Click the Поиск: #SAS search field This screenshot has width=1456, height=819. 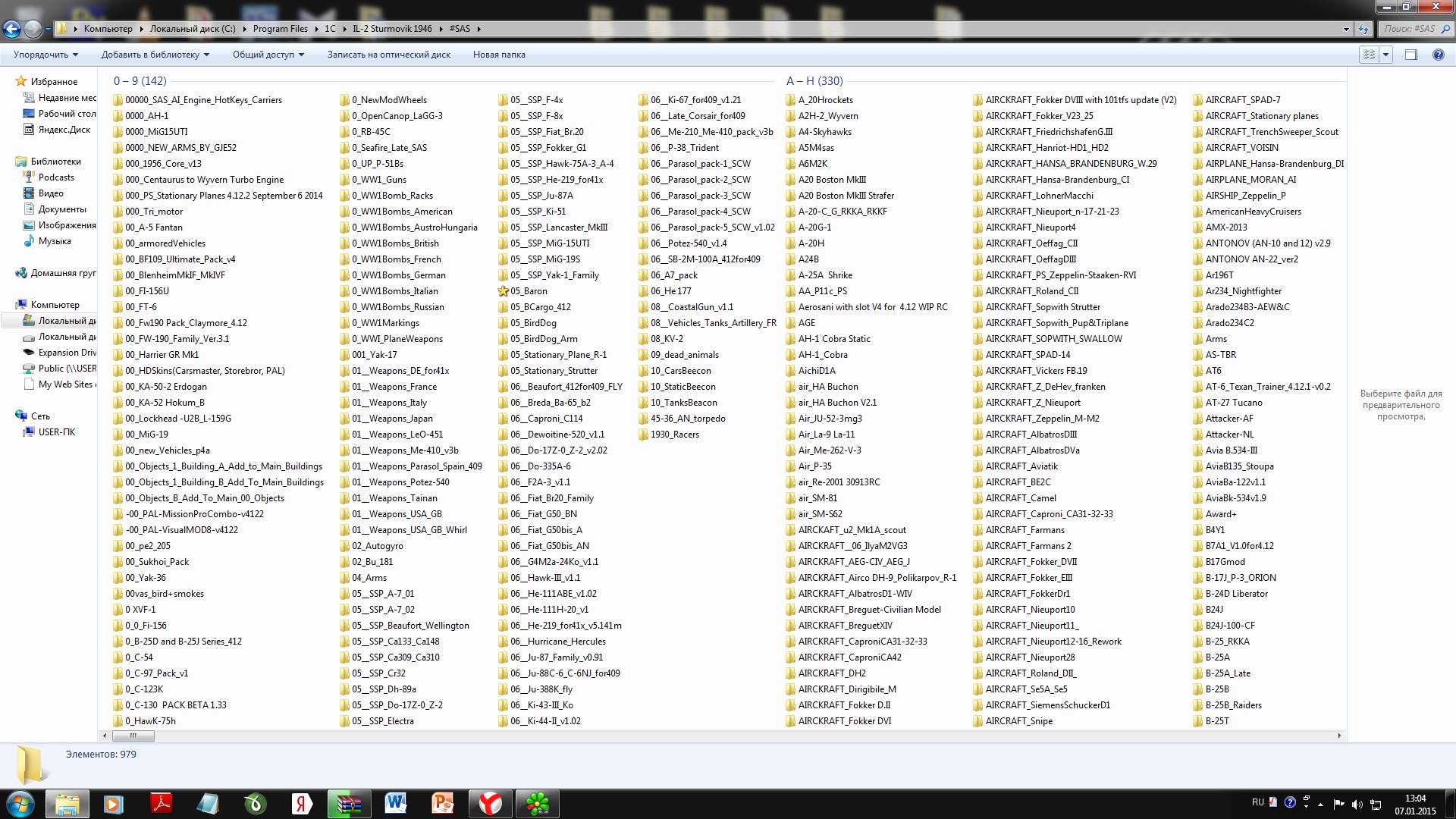coord(1409,29)
